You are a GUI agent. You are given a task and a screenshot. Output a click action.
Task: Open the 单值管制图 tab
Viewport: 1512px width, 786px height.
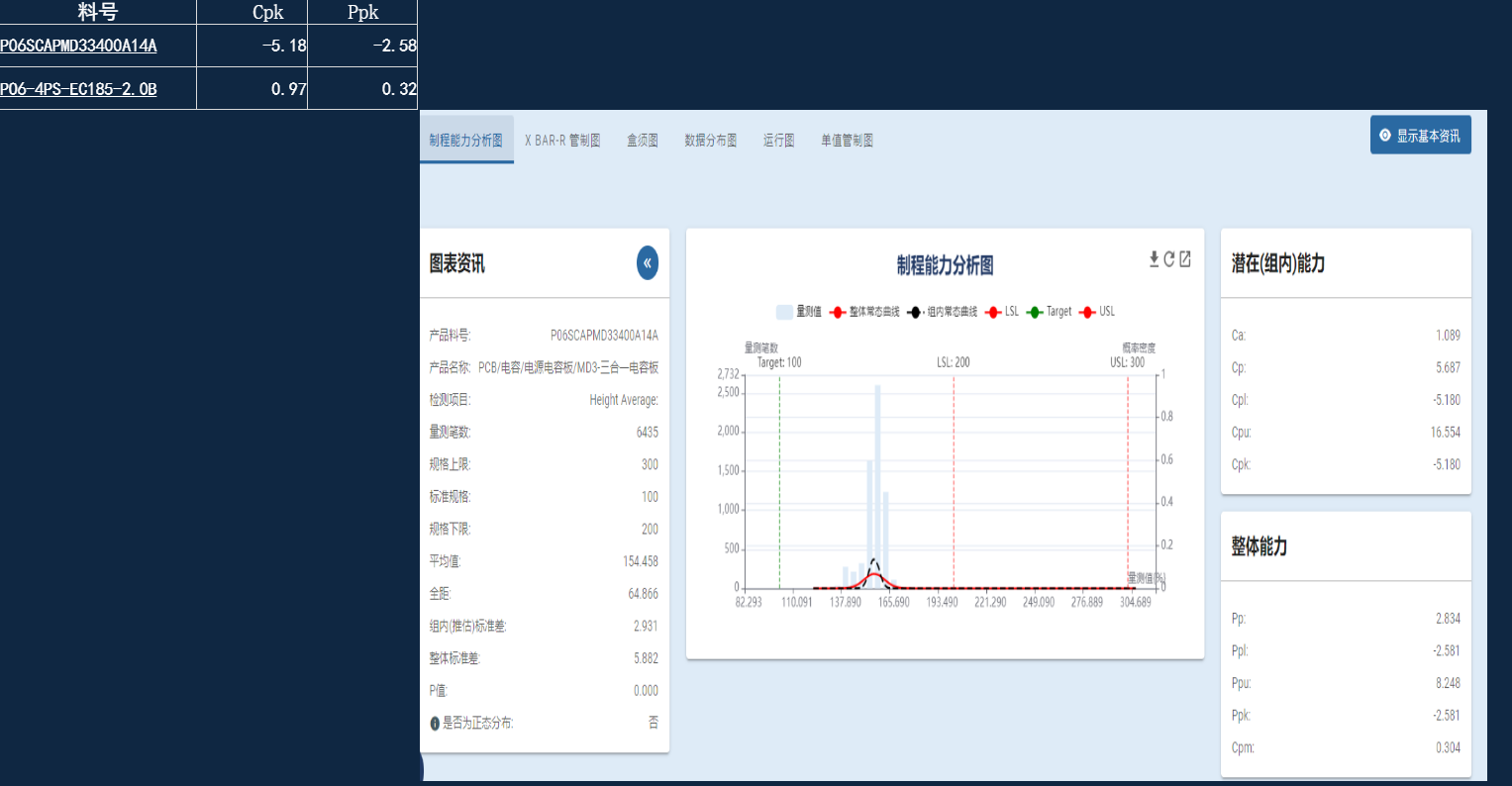coord(847,141)
